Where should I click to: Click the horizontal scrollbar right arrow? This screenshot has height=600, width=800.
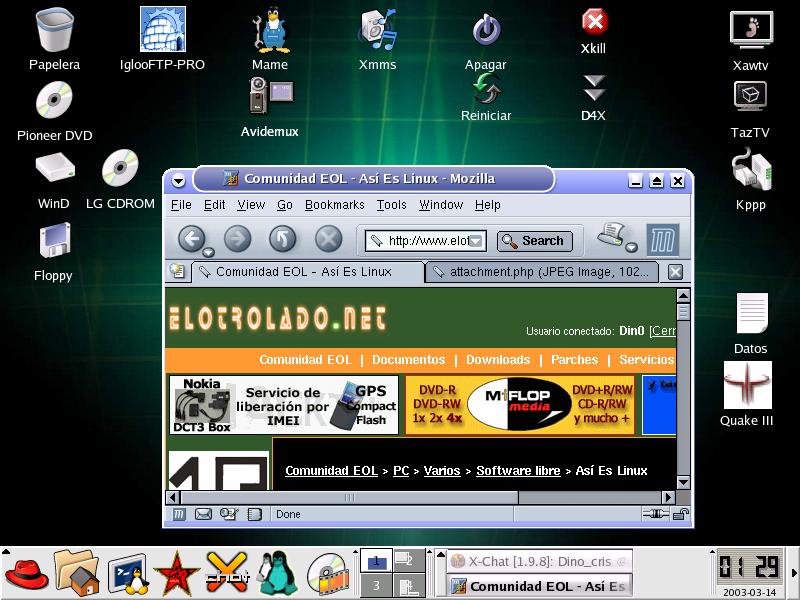[668, 497]
